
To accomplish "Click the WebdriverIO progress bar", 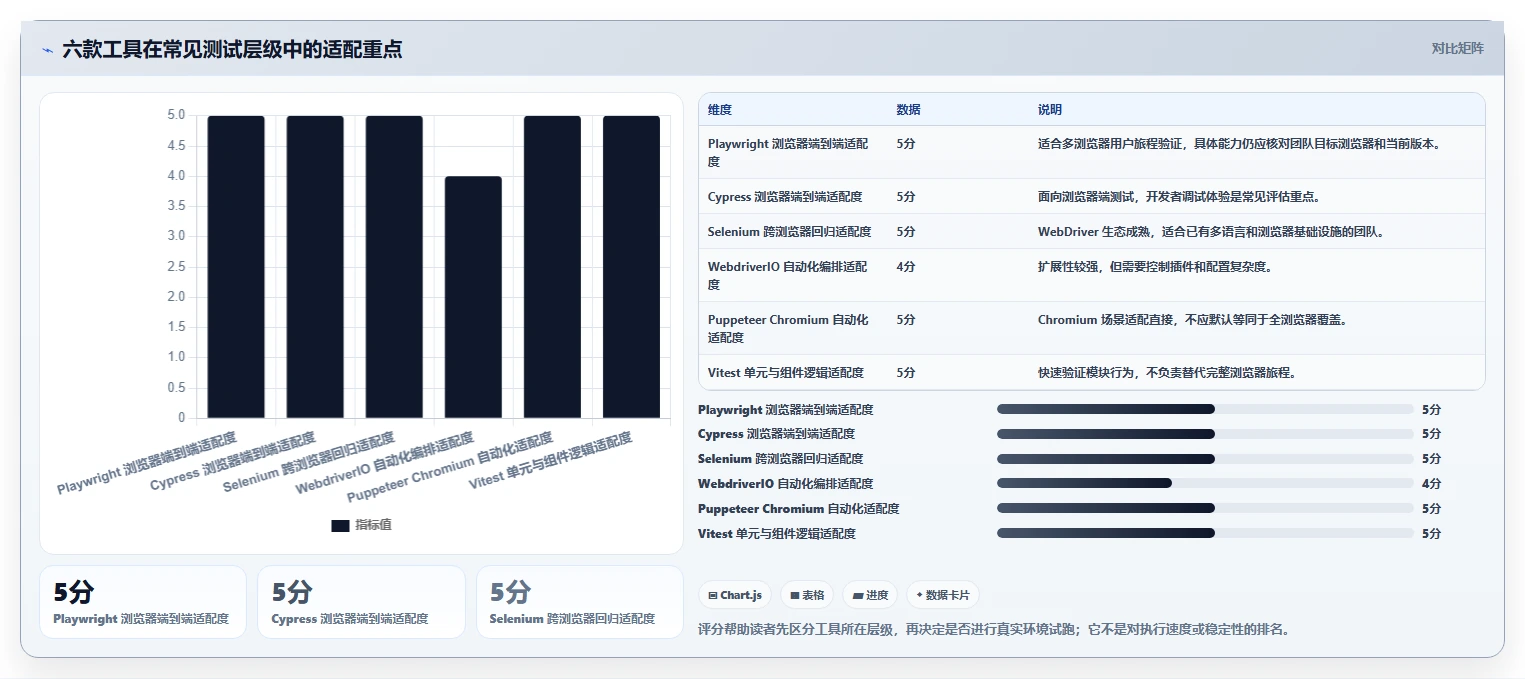I will (1205, 484).
